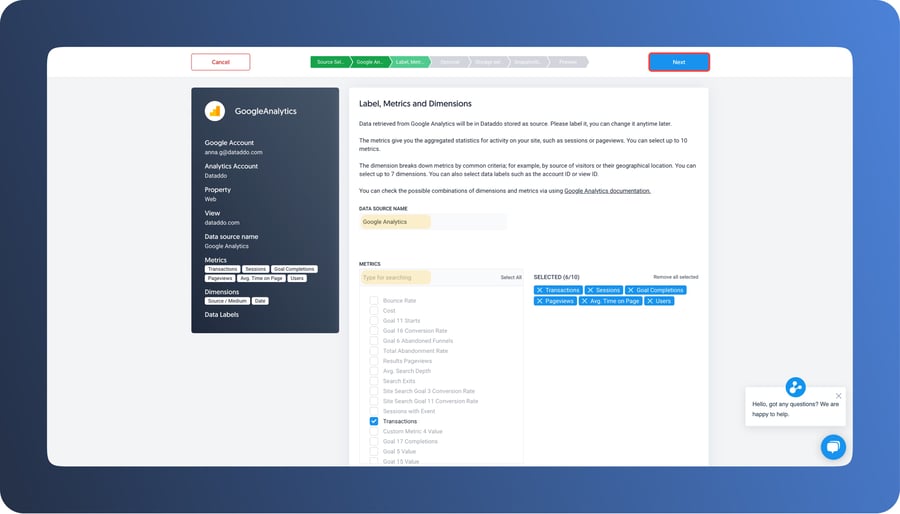Dismiss the chat greeting popup
The image size is (900, 514).
[x=839, y=396]
